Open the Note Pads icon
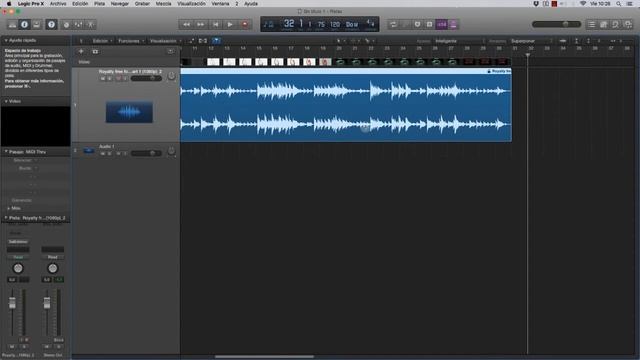 click(603, 24)
